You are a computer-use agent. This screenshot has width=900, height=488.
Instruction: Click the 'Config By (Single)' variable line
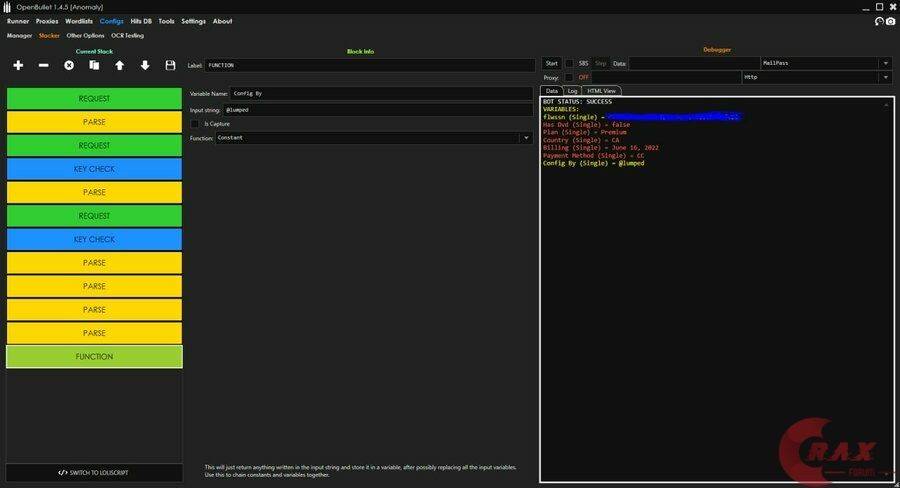point(593,163)
